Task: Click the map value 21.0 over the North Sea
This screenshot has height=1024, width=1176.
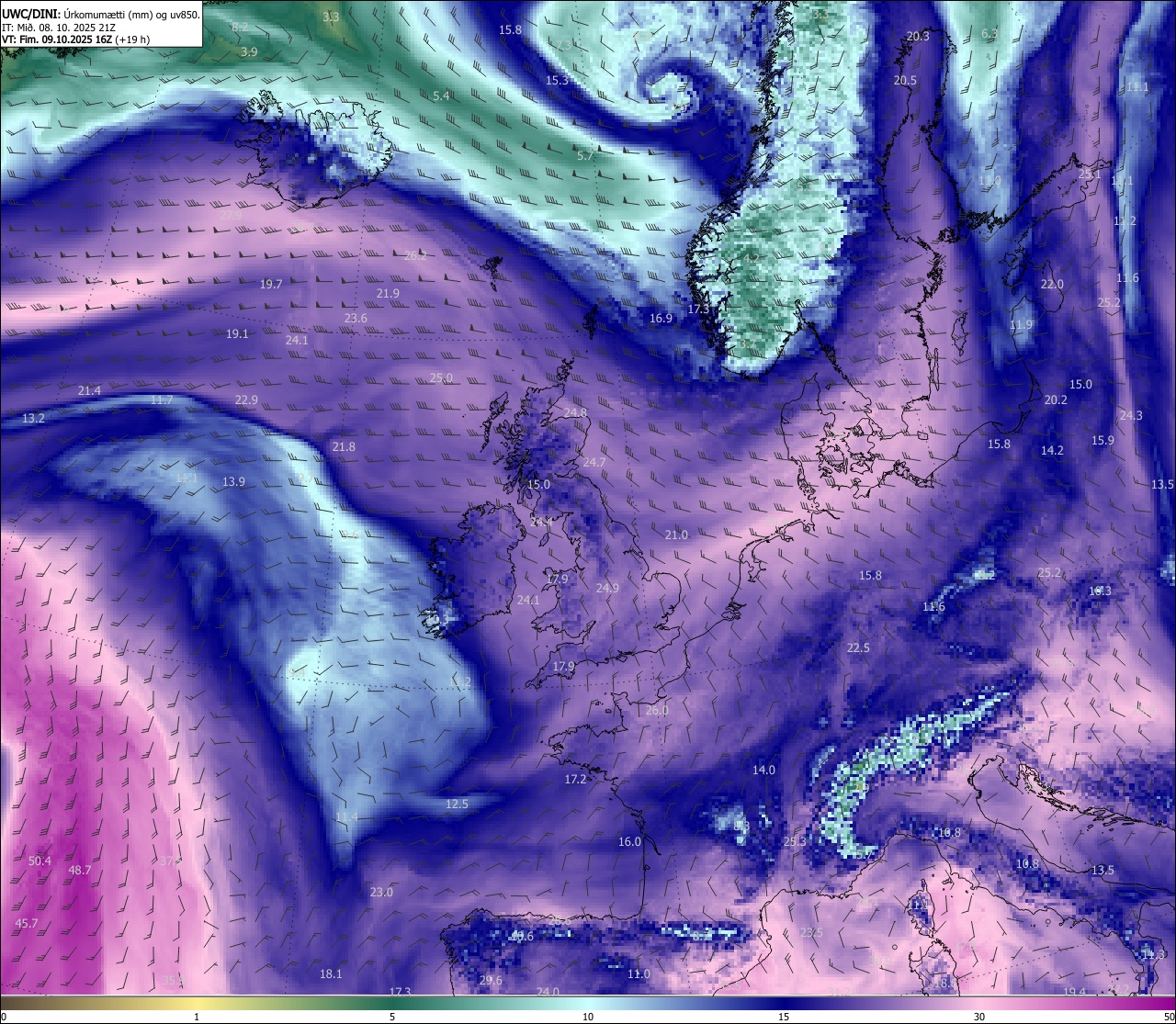Action: (676, 535)
